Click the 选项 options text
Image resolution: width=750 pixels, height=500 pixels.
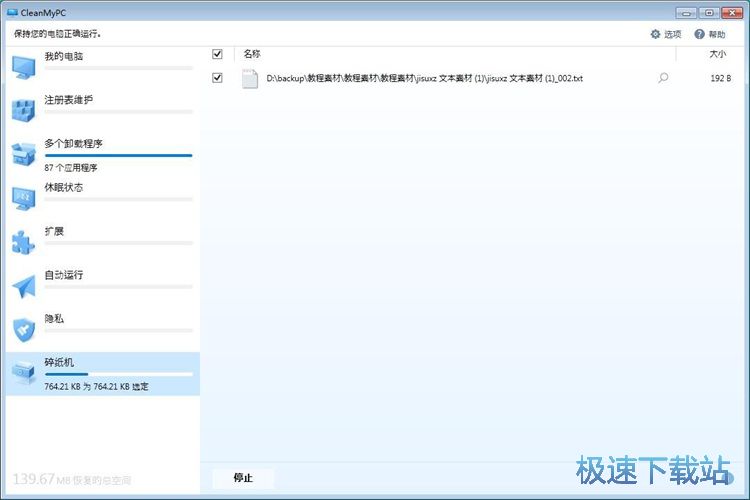point(673,34)
